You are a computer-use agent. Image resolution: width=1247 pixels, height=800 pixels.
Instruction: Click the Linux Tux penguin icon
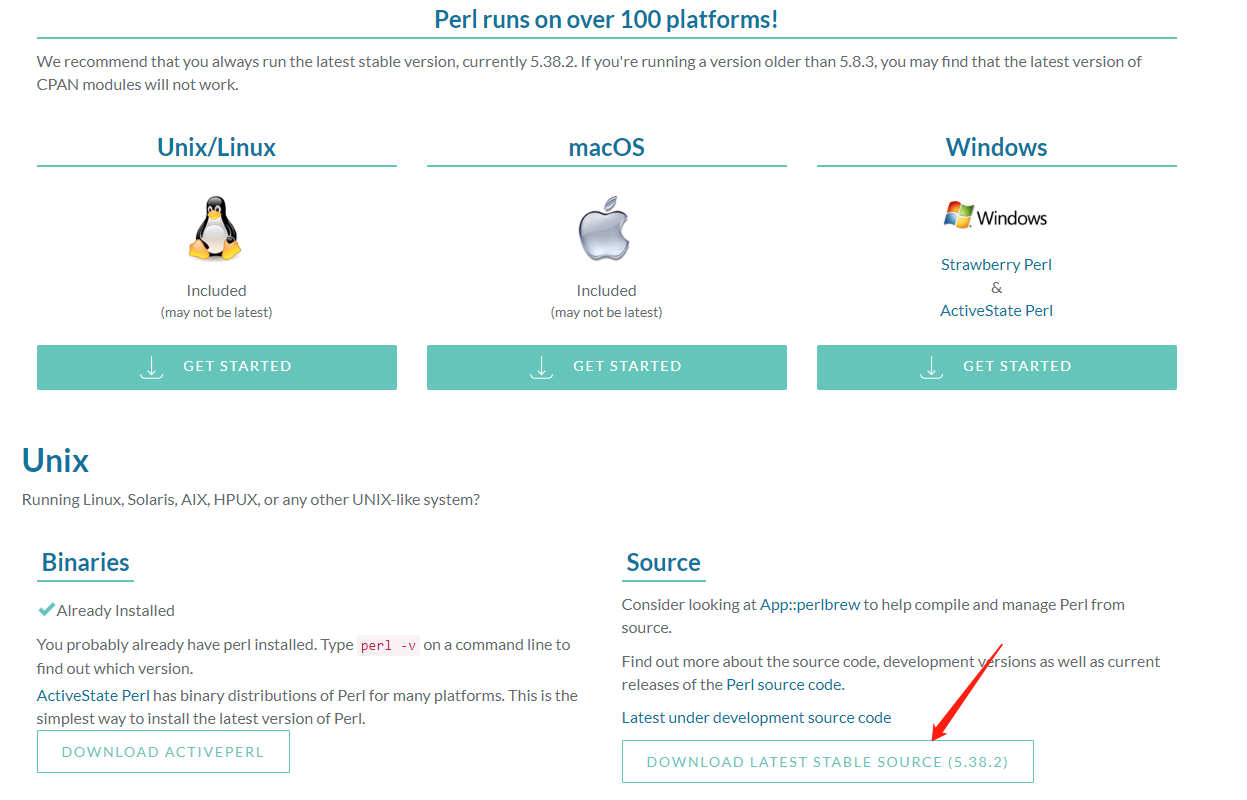(216, 229)
